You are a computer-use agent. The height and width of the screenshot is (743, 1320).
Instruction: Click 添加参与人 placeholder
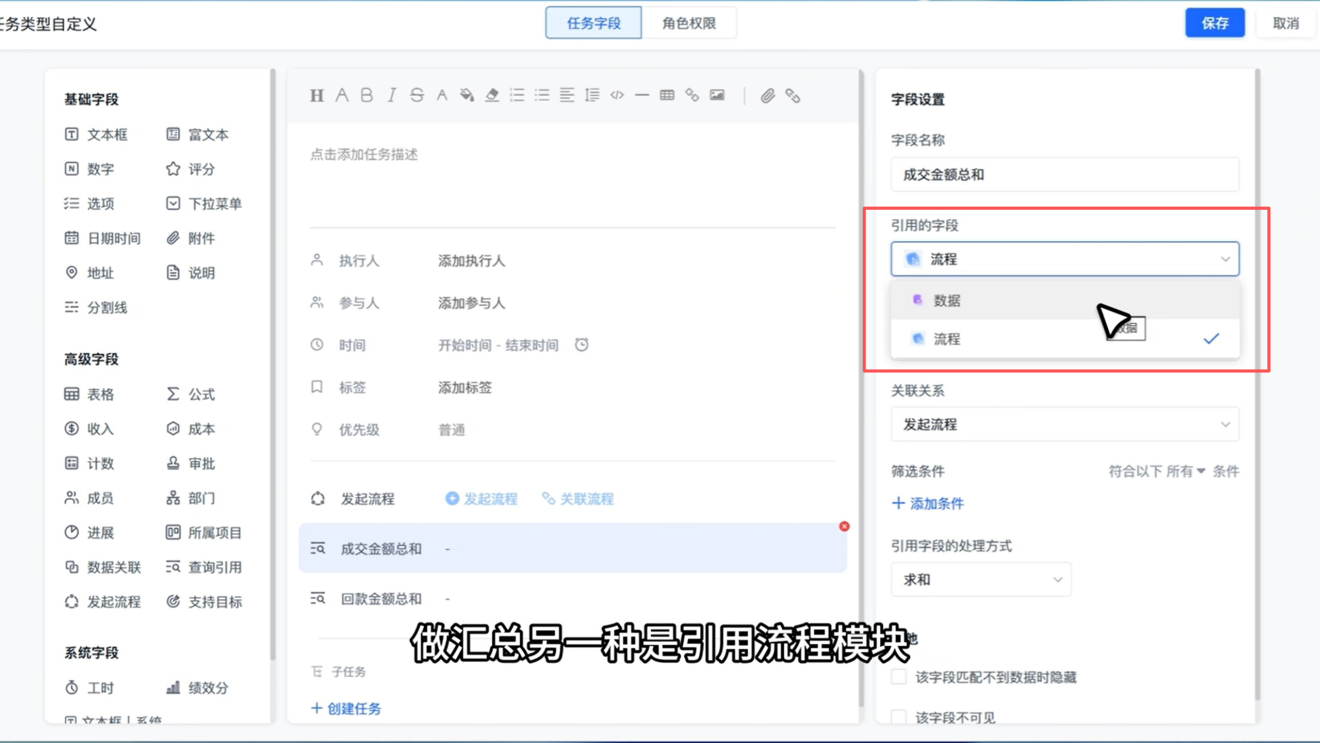click(472, 303)
